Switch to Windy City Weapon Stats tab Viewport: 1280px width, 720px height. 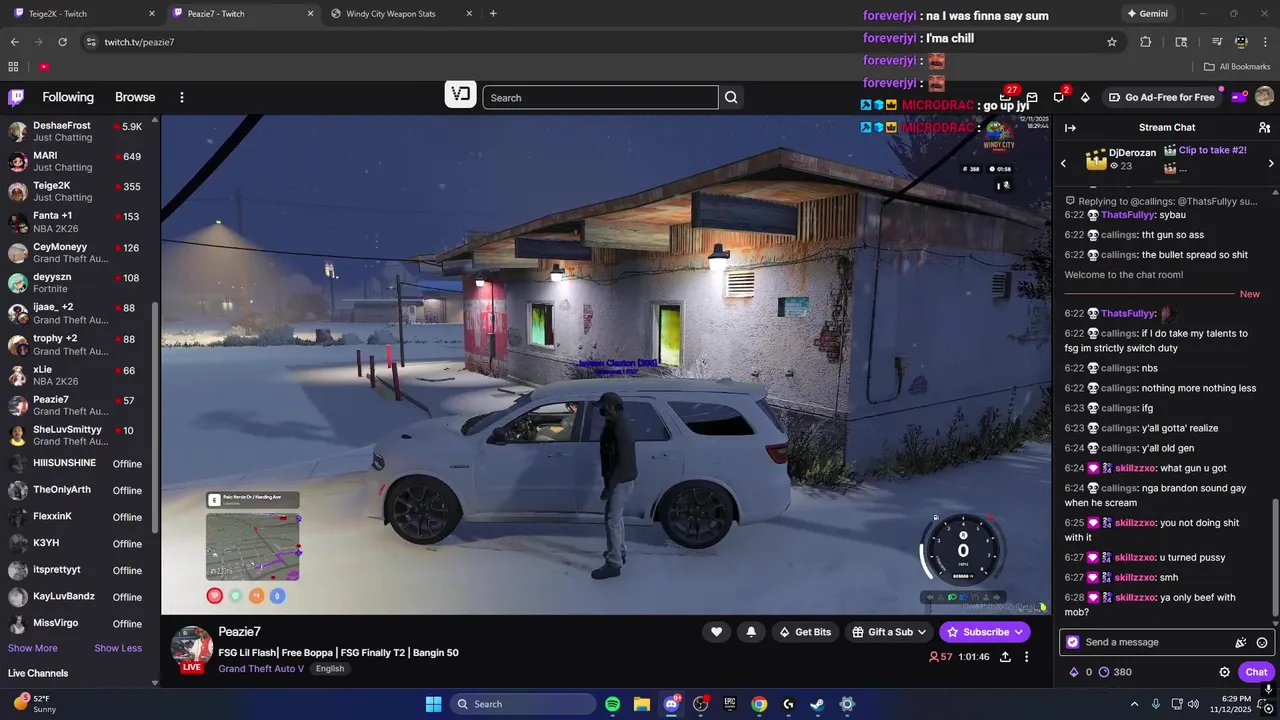400,13
